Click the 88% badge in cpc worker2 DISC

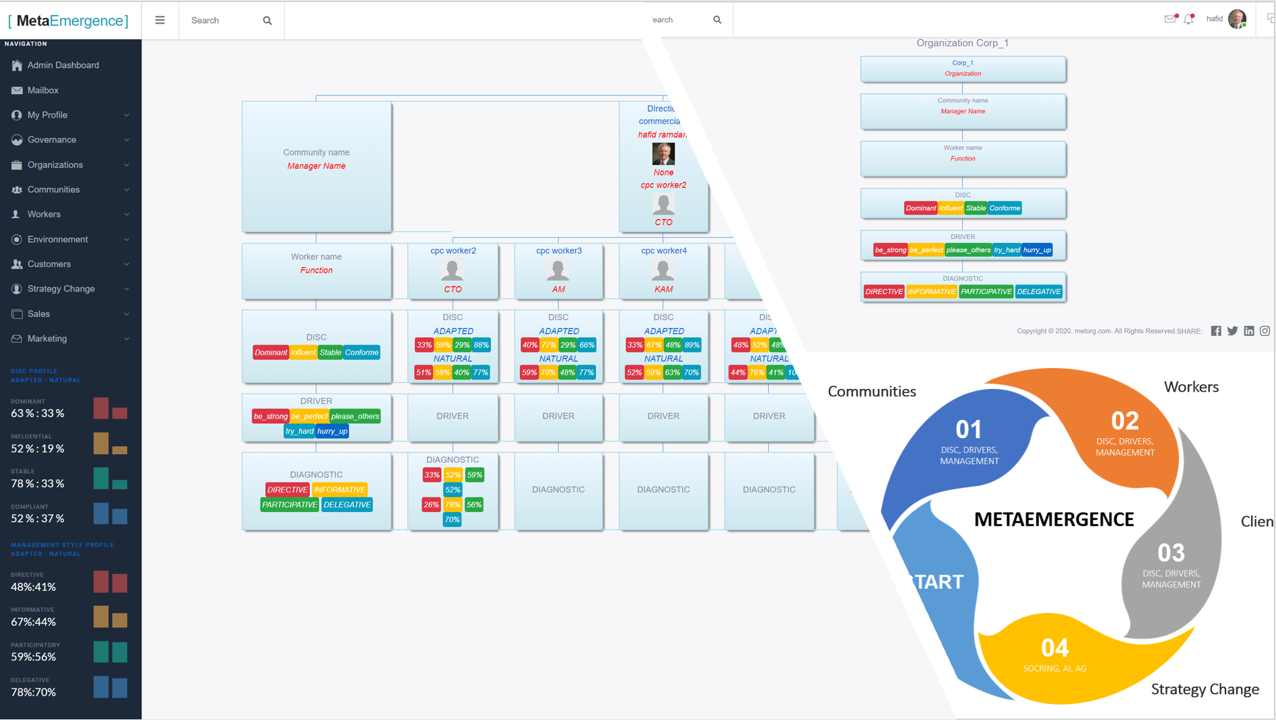pos(481,345)
